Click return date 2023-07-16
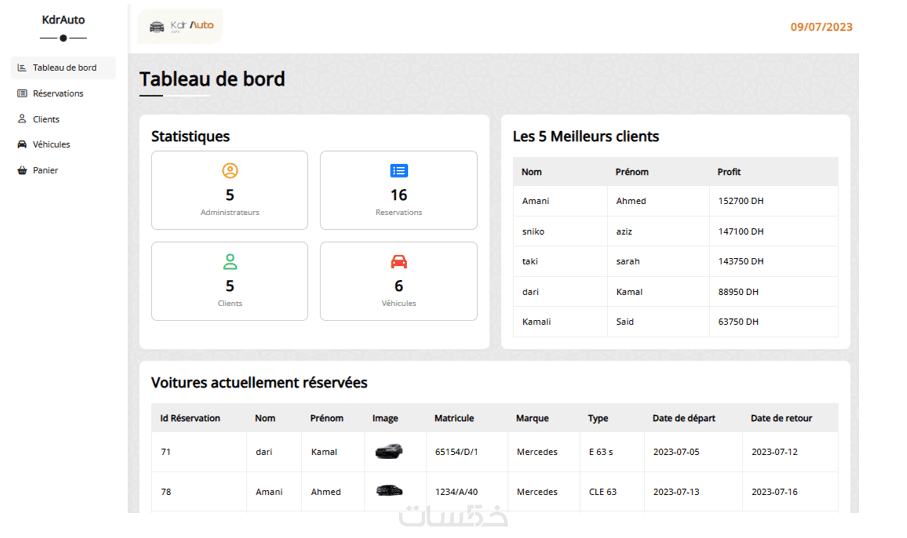The image size is (907, 538). 775,492
